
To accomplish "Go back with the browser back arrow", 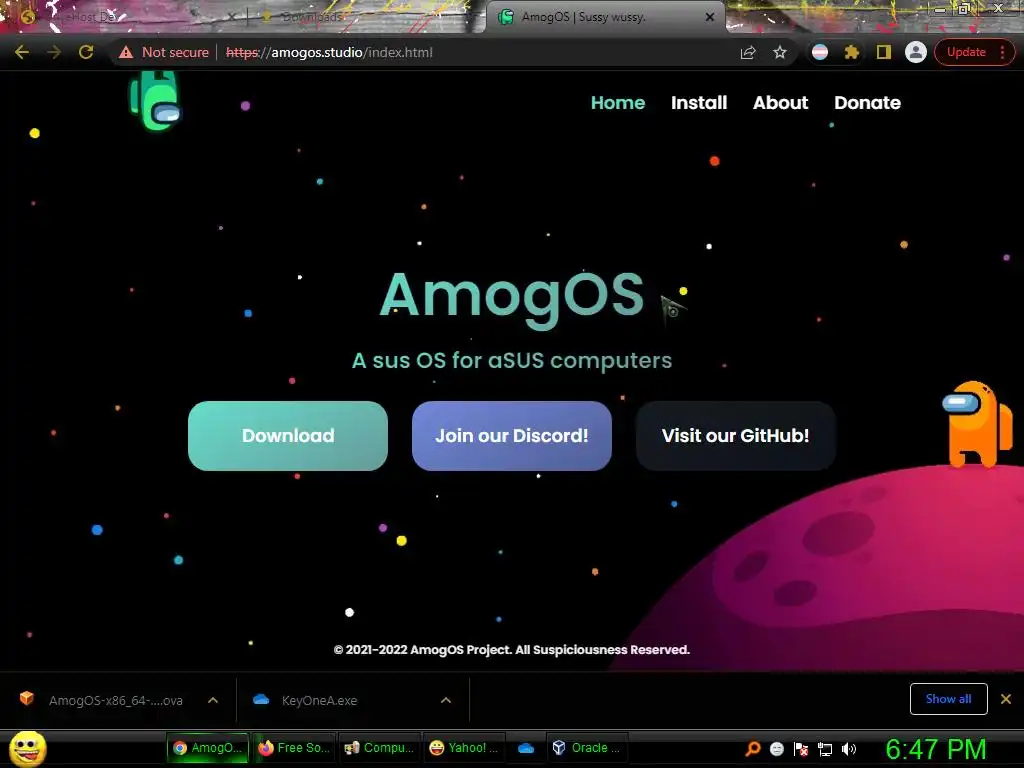I will tap(22, 52).
